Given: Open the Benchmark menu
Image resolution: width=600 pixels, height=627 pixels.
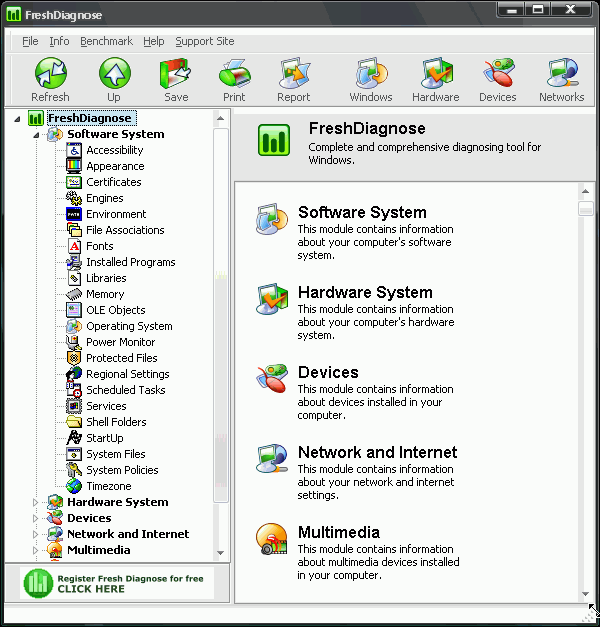Looking at the screenshot, I should [x=106, y=41].
